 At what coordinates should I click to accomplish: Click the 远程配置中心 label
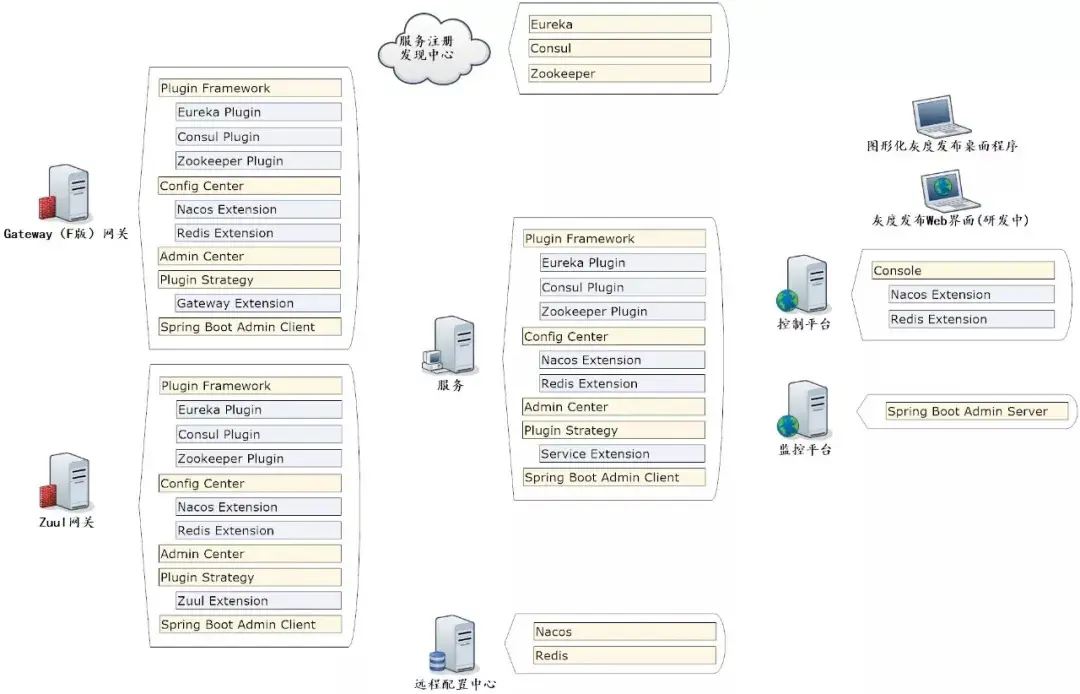pos(455,684)
